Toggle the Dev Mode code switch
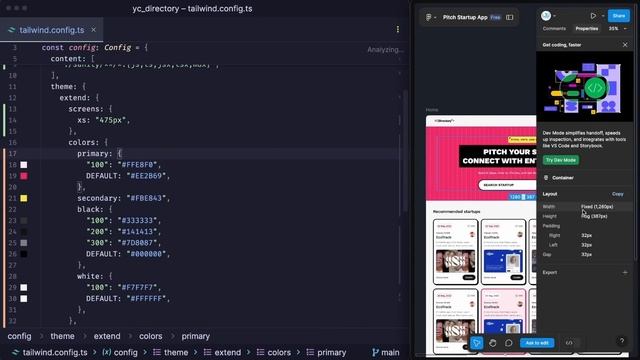Viewport: 640px width, 360px height. point(569,343)
